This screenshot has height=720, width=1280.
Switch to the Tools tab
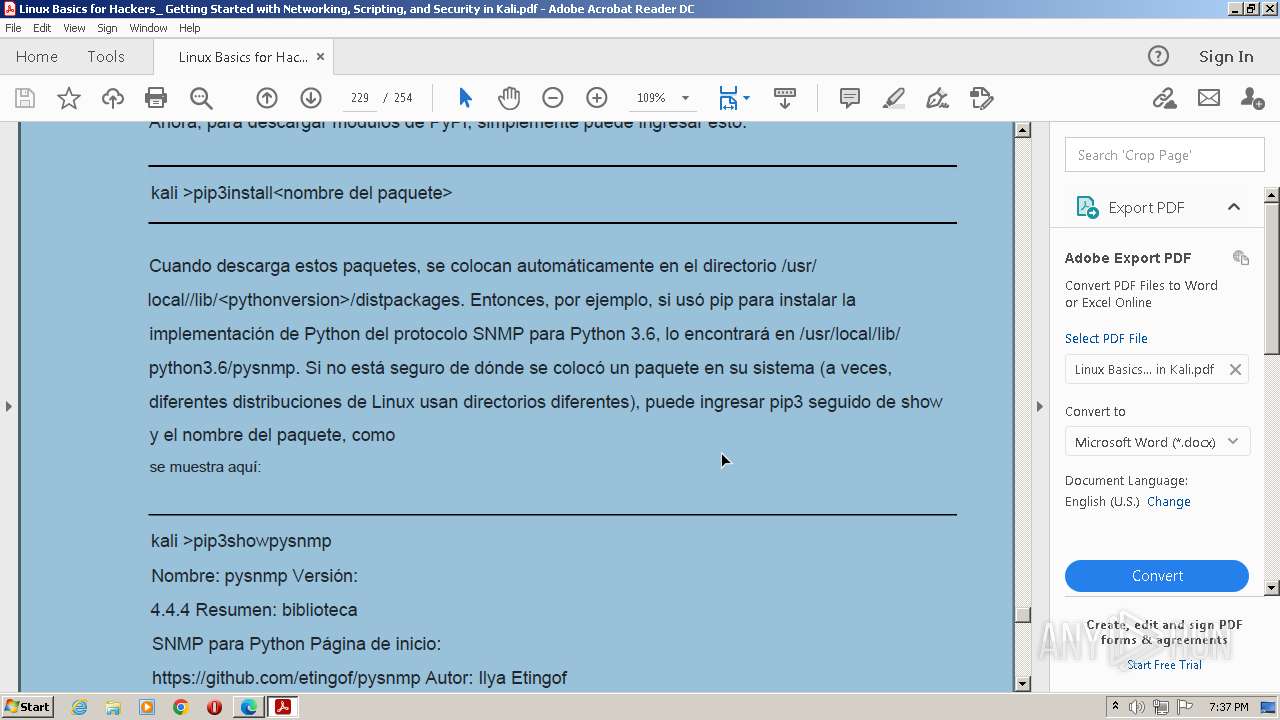tap(106, 57)
